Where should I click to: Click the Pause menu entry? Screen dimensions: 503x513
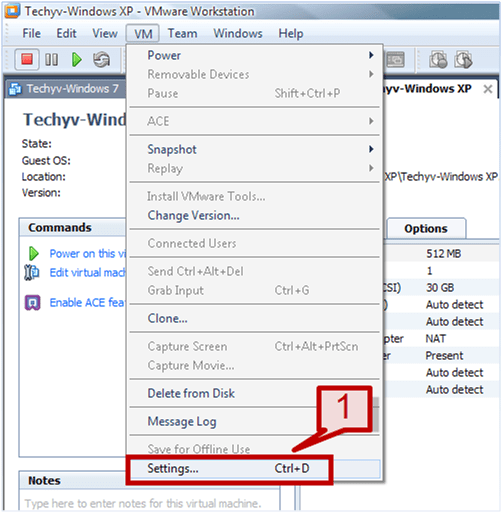pos(255,93)
